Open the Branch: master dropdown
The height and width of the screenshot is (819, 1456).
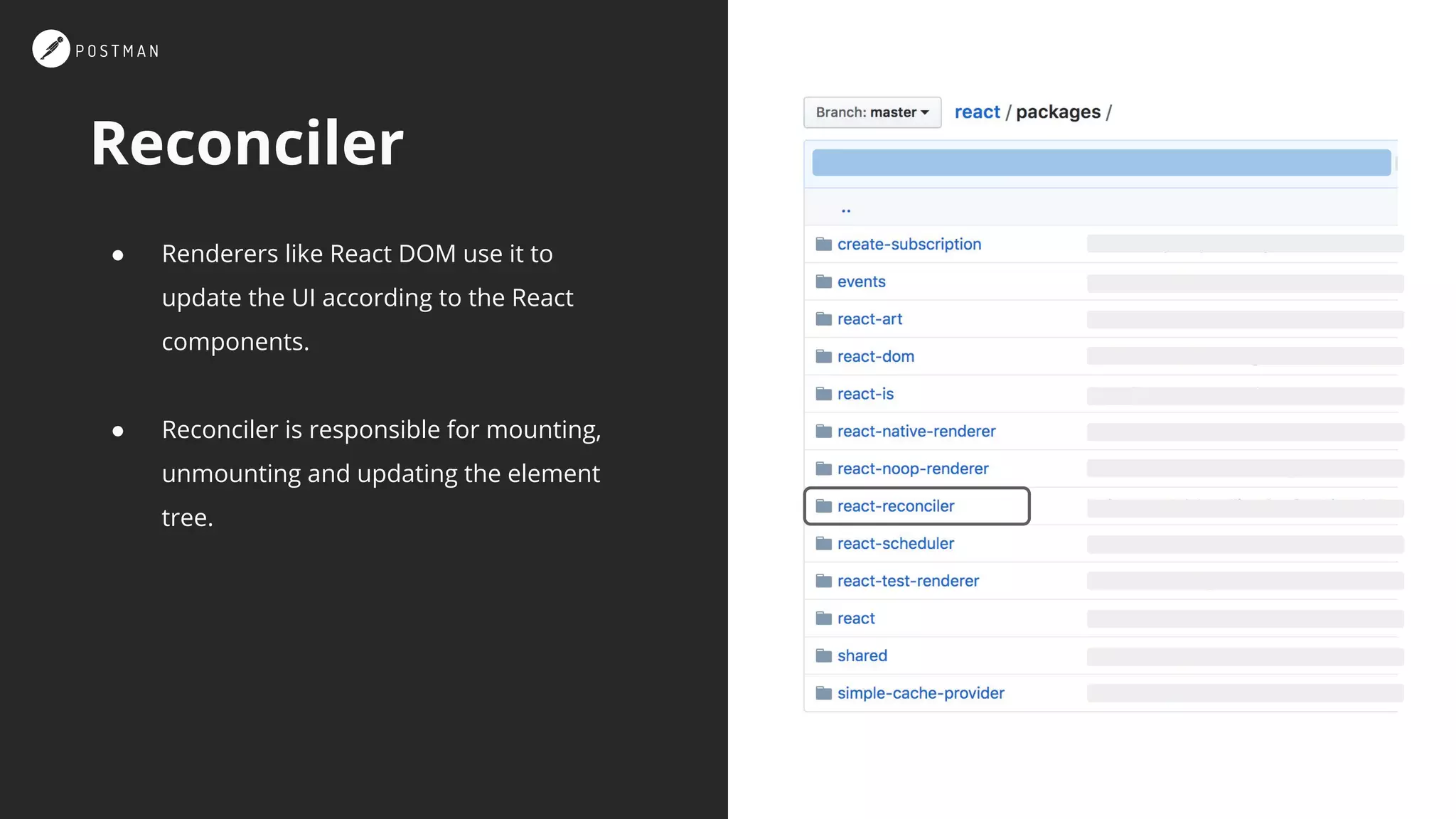tap(872, 112)
